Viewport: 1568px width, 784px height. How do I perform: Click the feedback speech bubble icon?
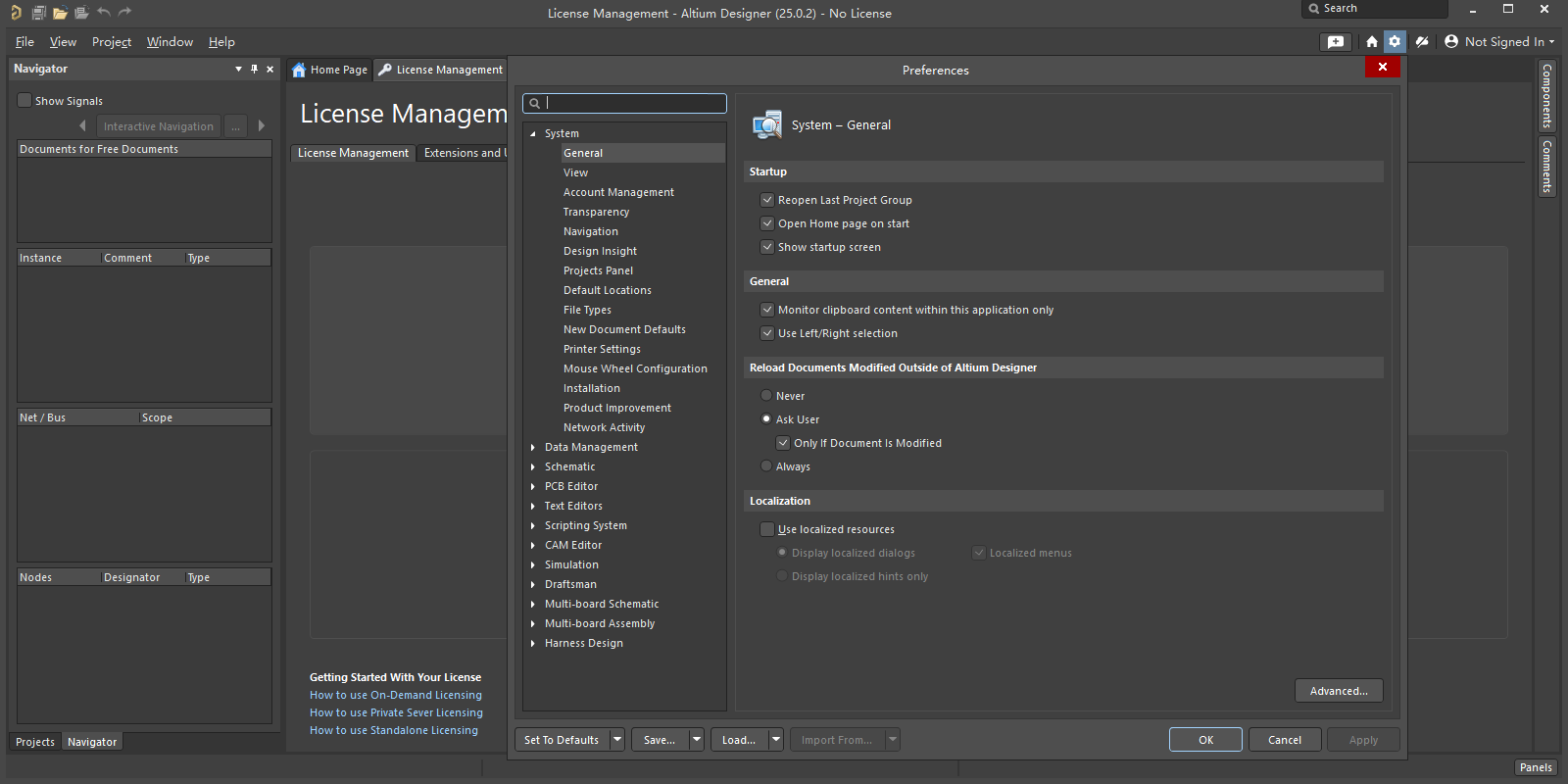click(1335, 42)
